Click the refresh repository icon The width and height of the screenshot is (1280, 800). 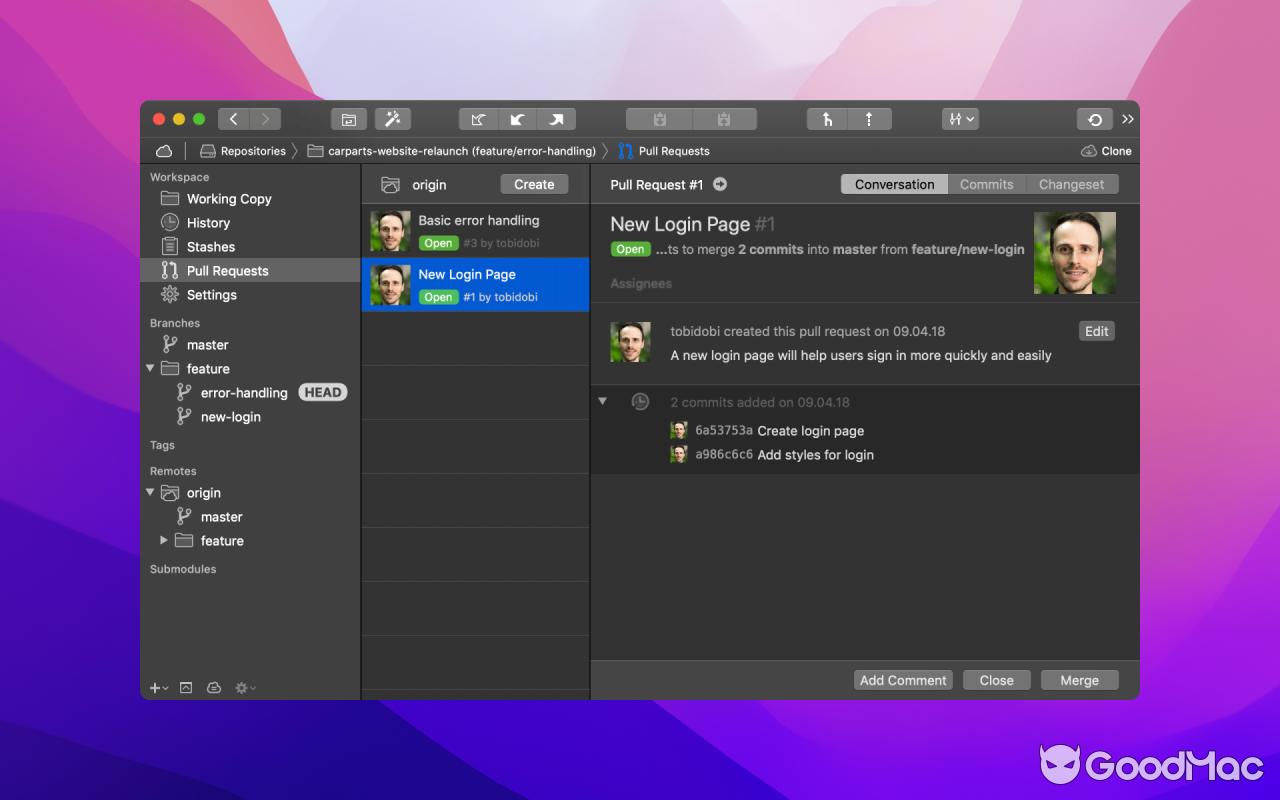1094,118
